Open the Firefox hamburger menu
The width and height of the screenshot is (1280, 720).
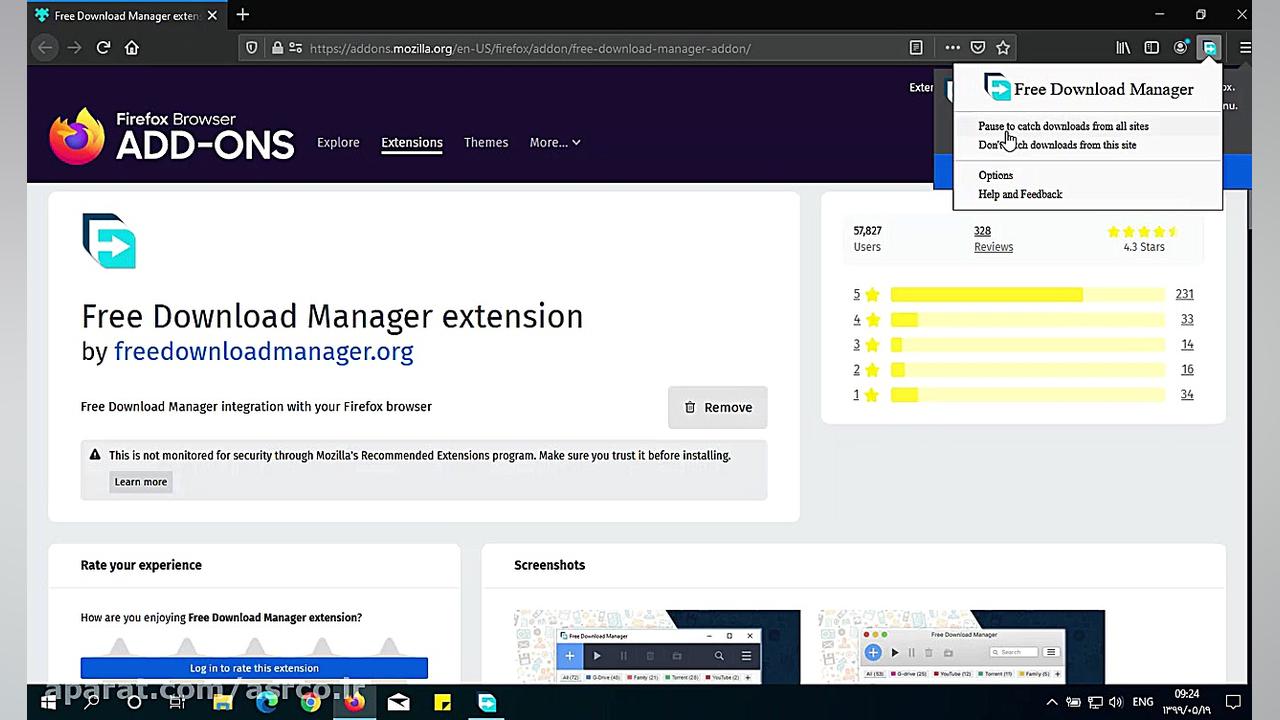tap(1245, 47)
